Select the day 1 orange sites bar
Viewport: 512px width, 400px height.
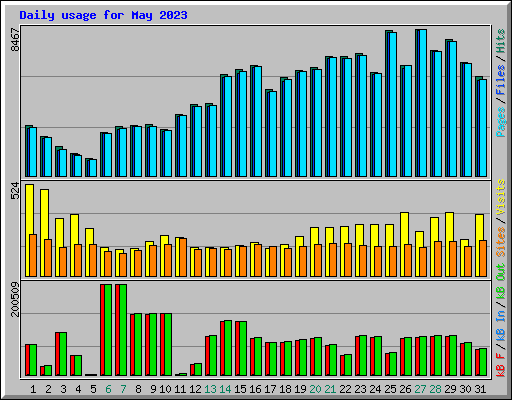tap(33, 255)
